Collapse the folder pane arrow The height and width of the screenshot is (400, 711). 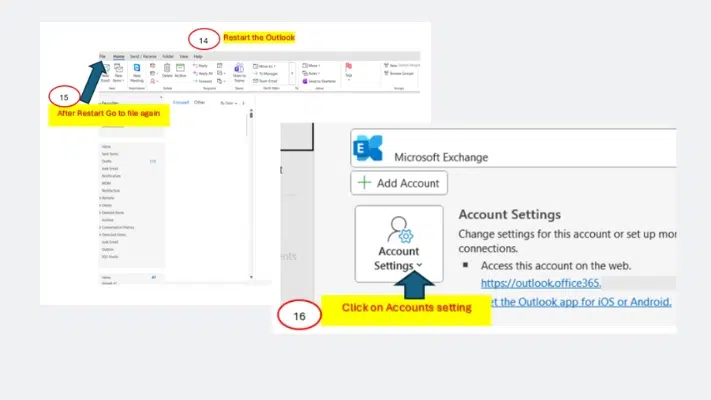point(161,98)
